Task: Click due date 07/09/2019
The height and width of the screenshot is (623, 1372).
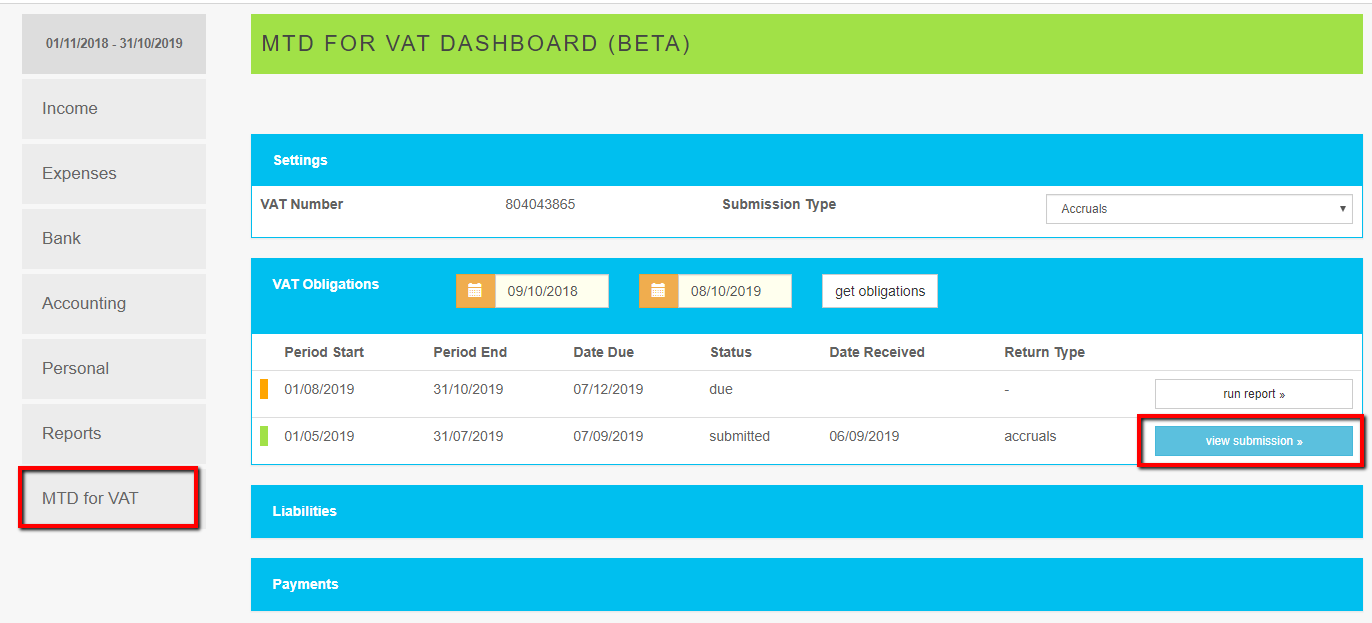Action: click(x=608, y=436)
